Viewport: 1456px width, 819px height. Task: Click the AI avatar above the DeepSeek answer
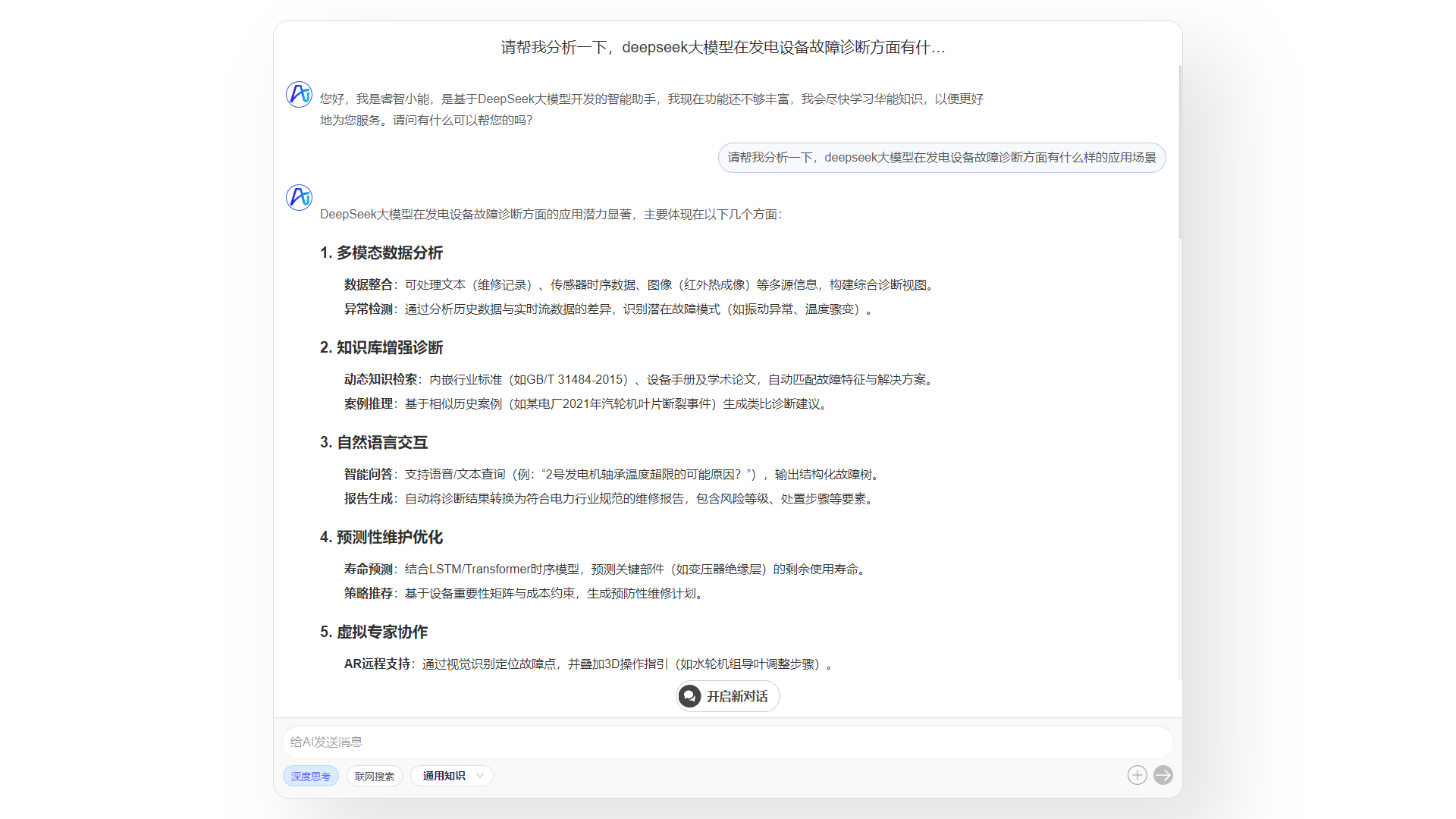[x=299, y=197]
